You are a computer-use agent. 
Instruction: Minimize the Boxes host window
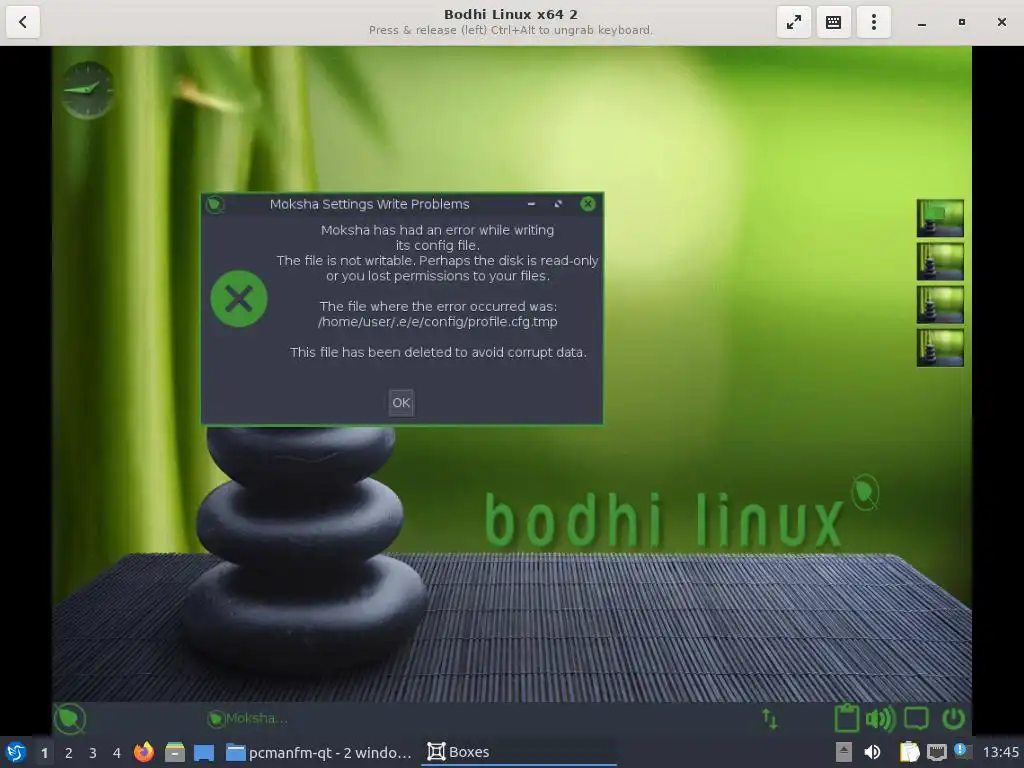point(921,22)
